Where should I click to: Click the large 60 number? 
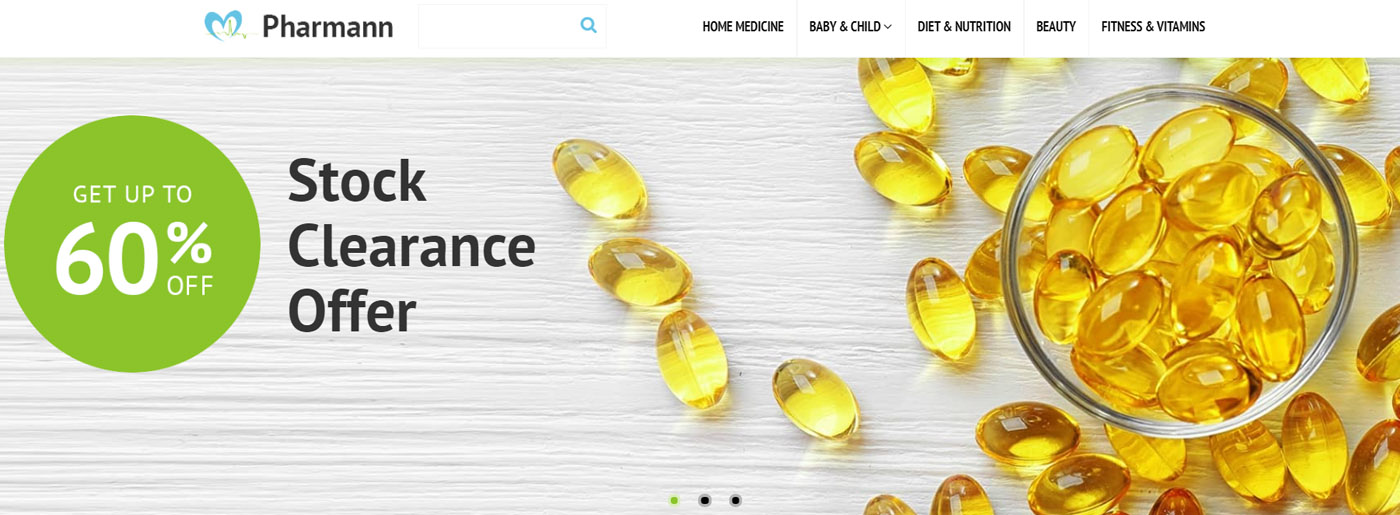click(106, 259)
